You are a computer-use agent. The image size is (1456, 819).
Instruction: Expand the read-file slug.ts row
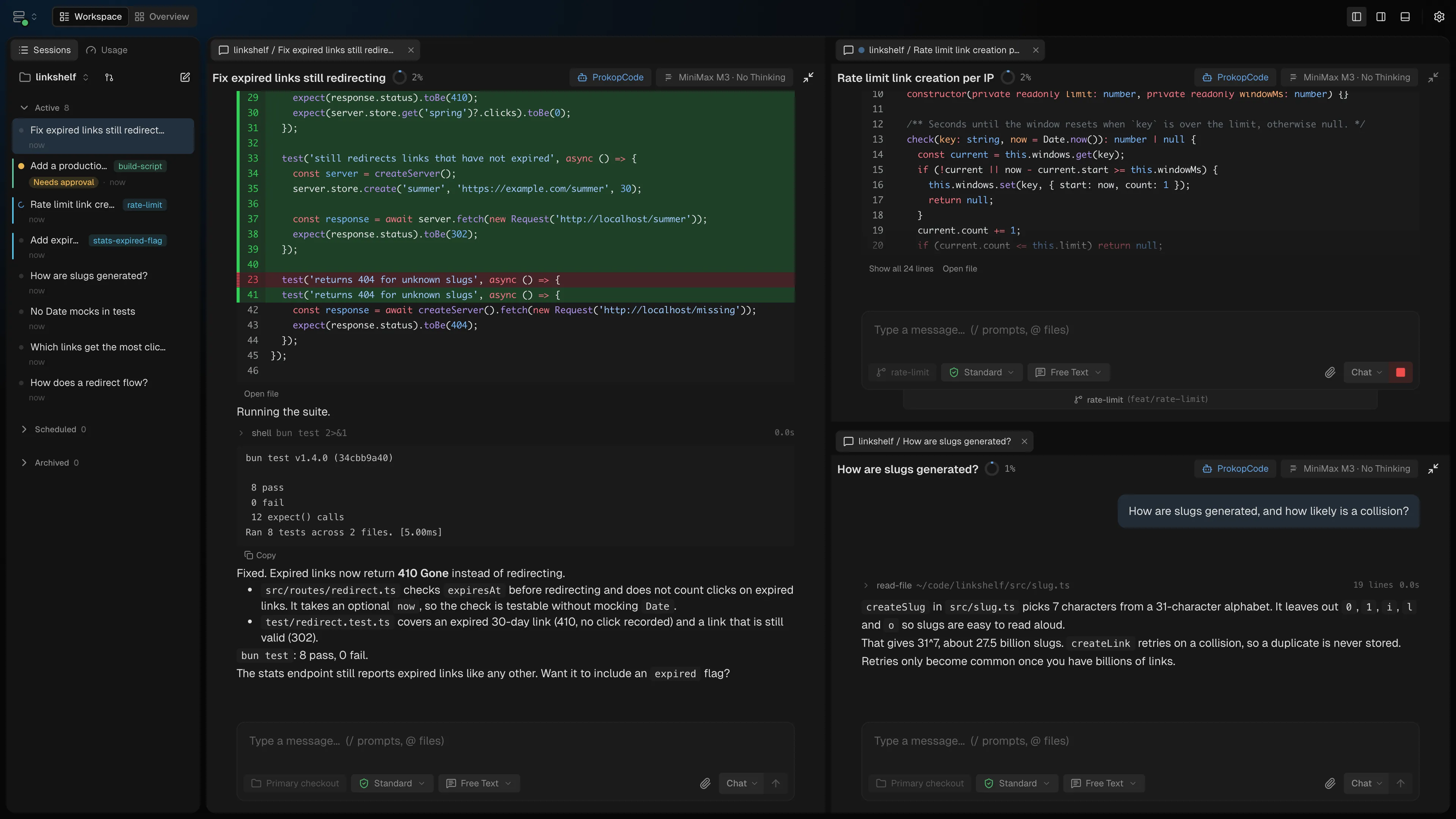tap(1140, 585)
